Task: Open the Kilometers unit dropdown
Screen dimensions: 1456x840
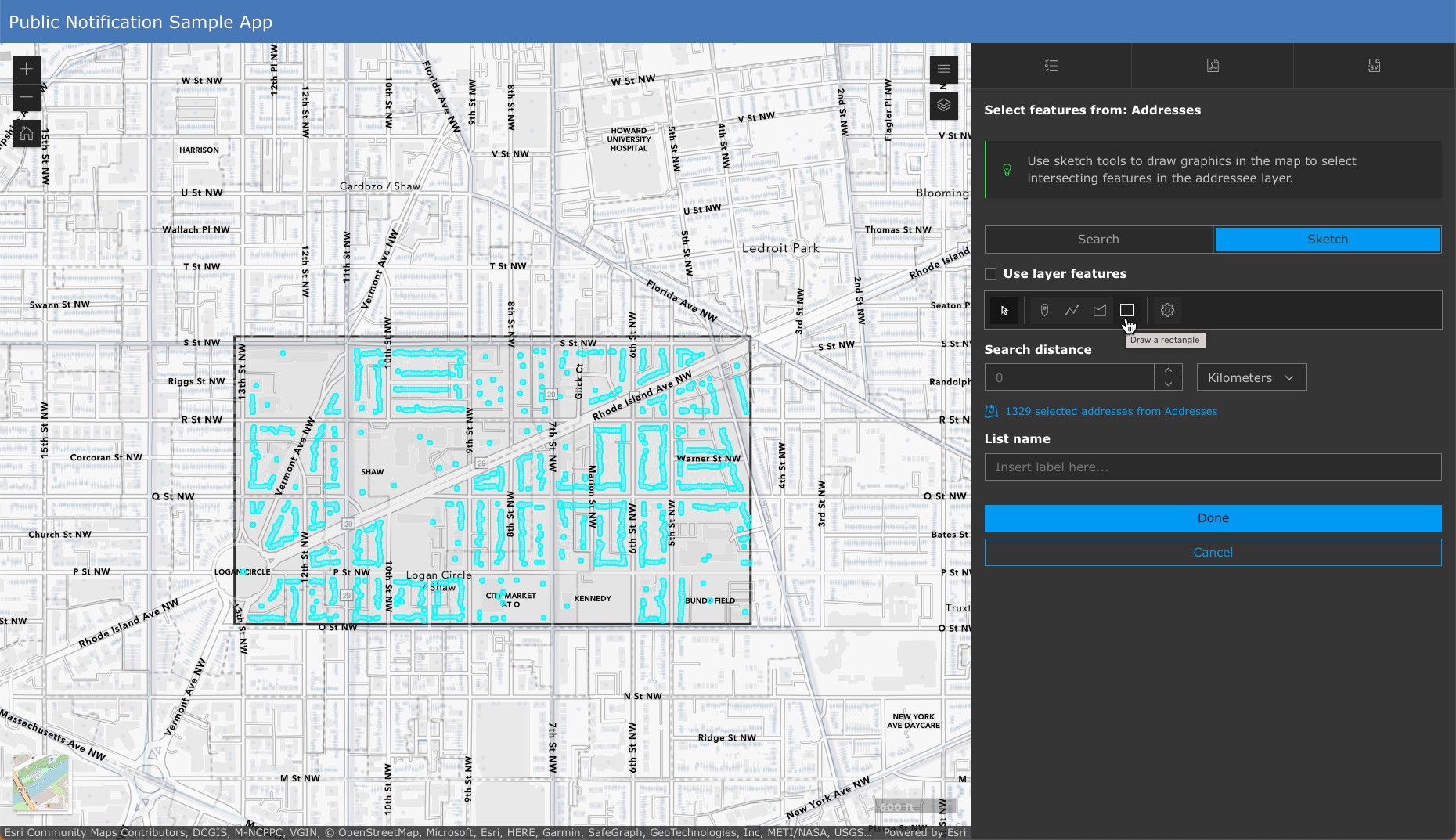Action: (x=1250, y=377)
